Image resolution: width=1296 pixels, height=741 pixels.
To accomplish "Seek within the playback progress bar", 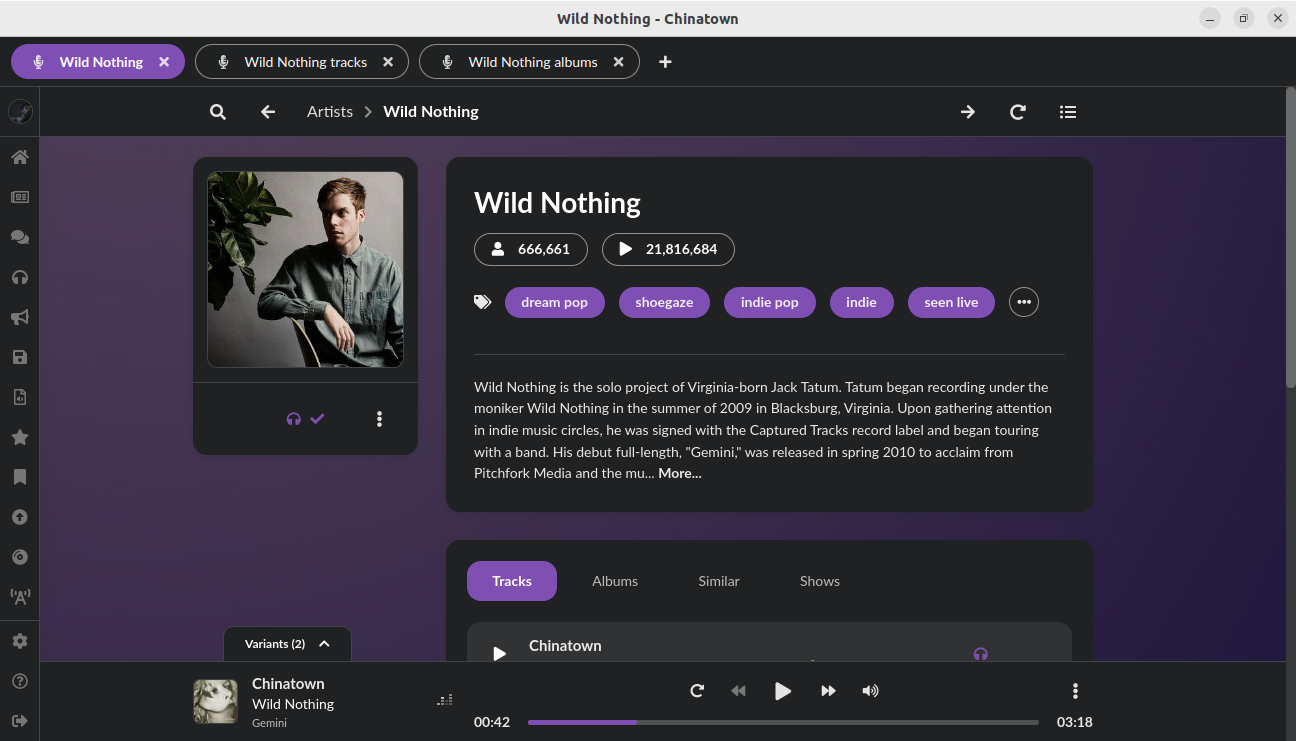I will coord(783,722).
